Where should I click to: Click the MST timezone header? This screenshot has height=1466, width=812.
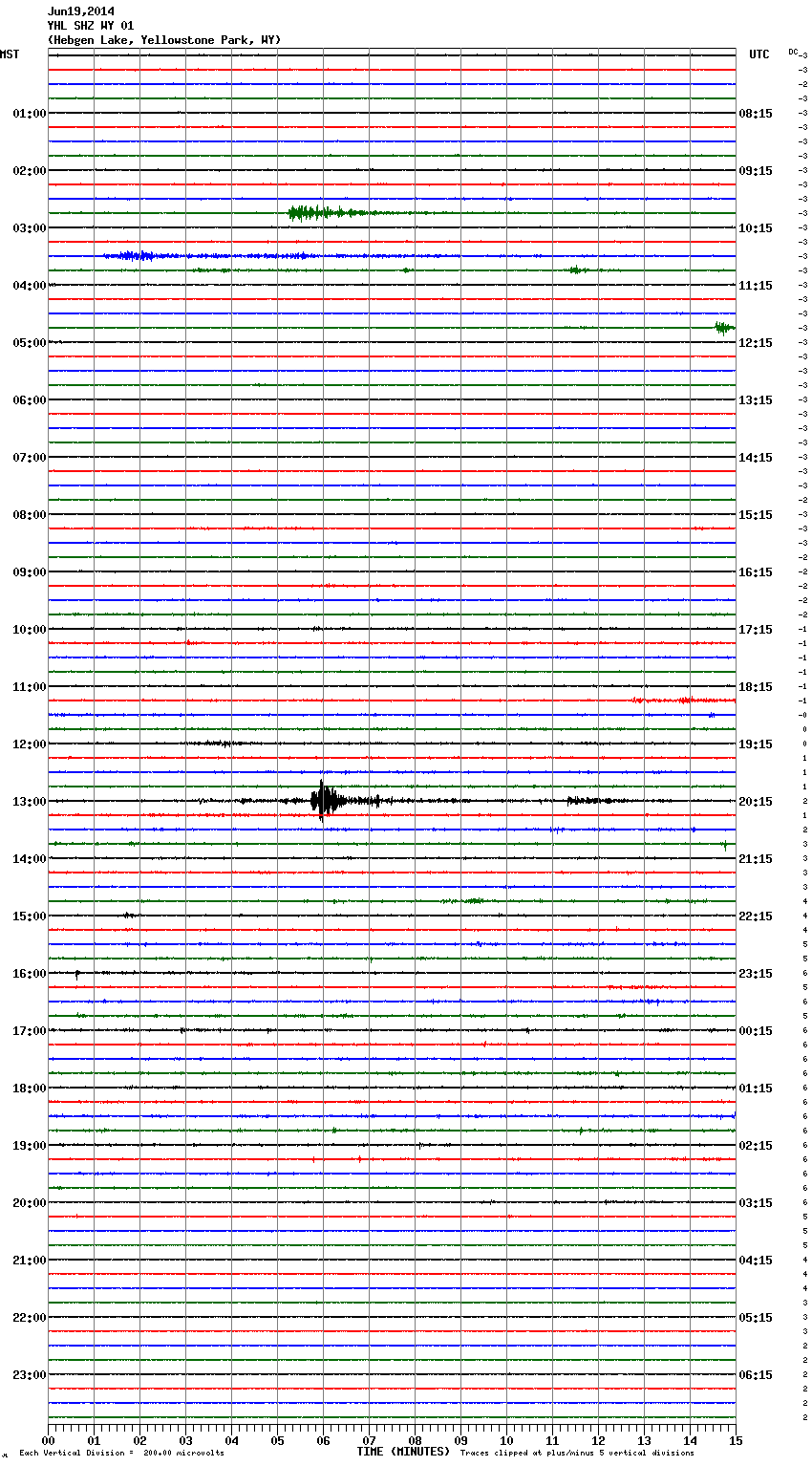point(10,54)
